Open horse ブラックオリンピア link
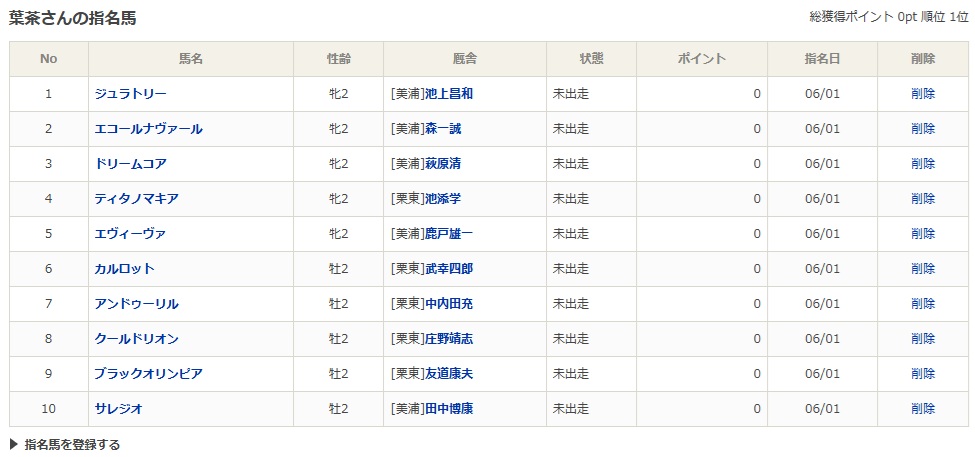The image size is (975, 457). click(x=149, y=374)
